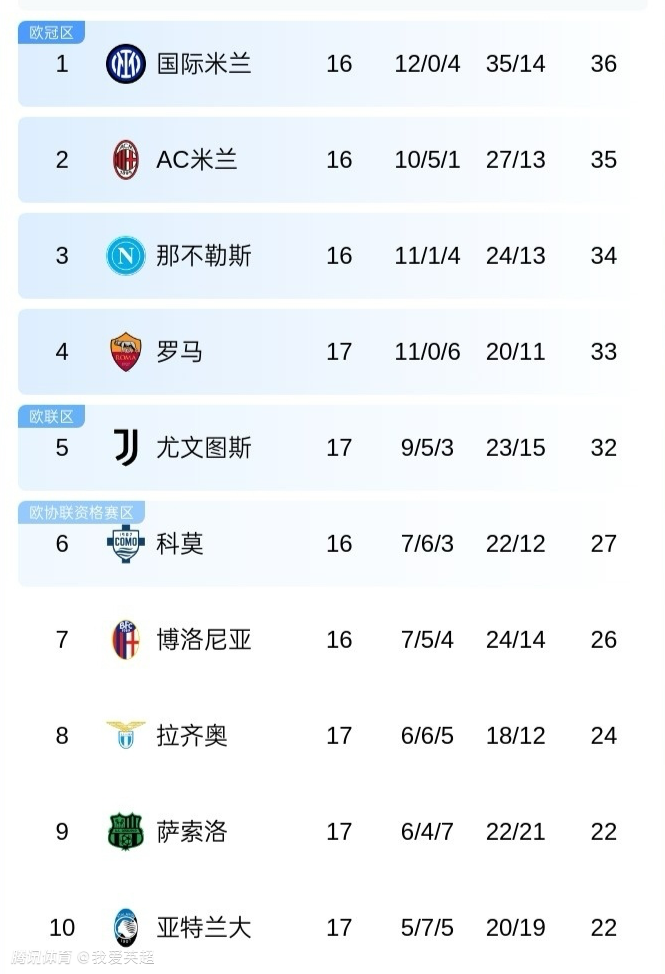This screenshot has height=974, width=665.
Task: Click the 欧冠区 zone label
Action: (51, 33)
